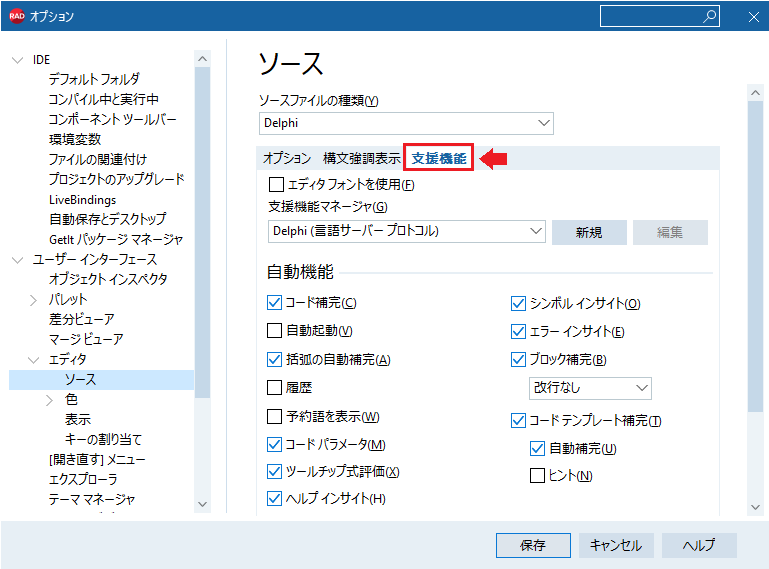Click the 新規 button
This screenshot has height=569, width=769.
pyautogui.click(x=589, y=232)
